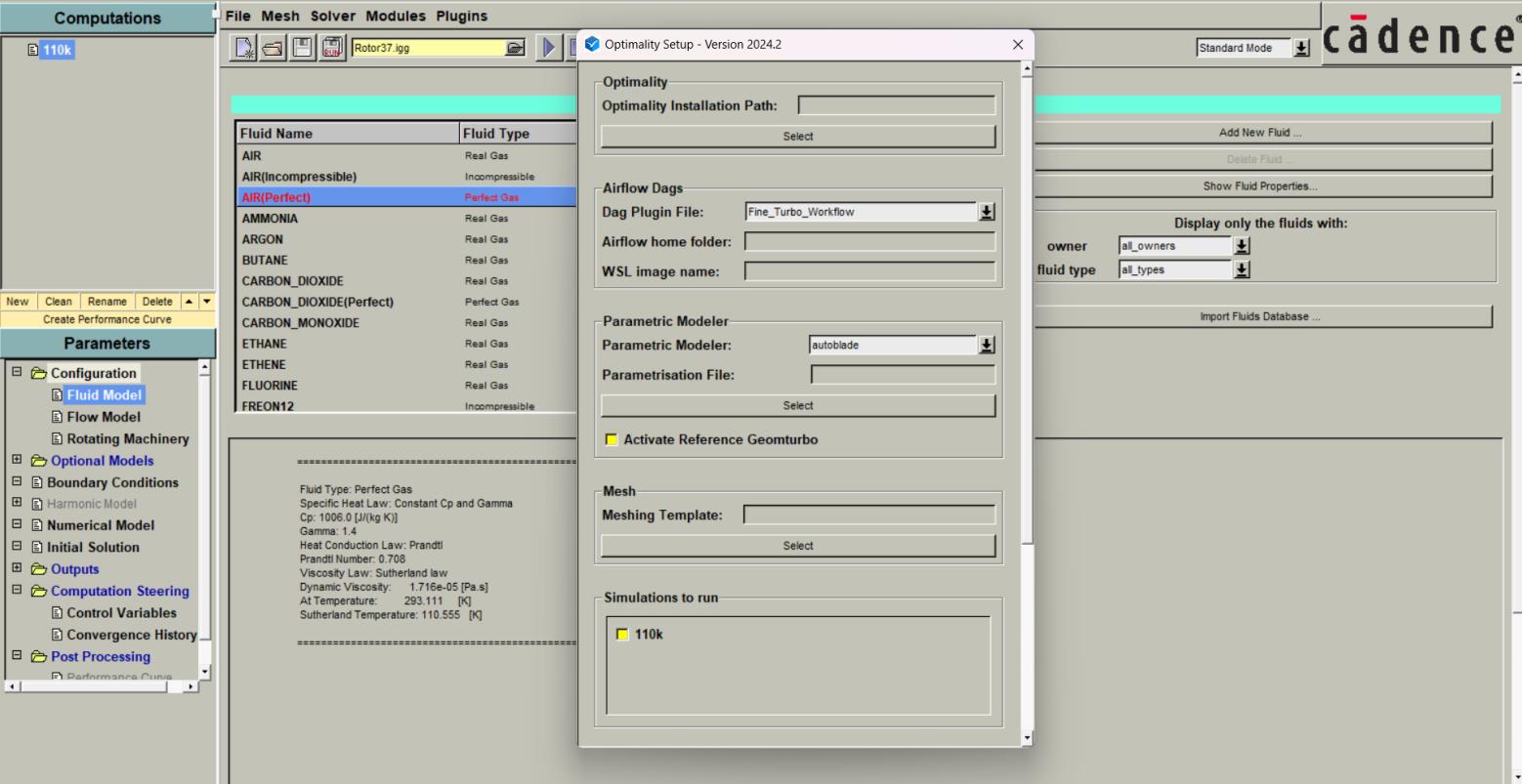Click the Show Fluid Properties button
This screenshot has width=1522, height=784.
coord(1260,186)
